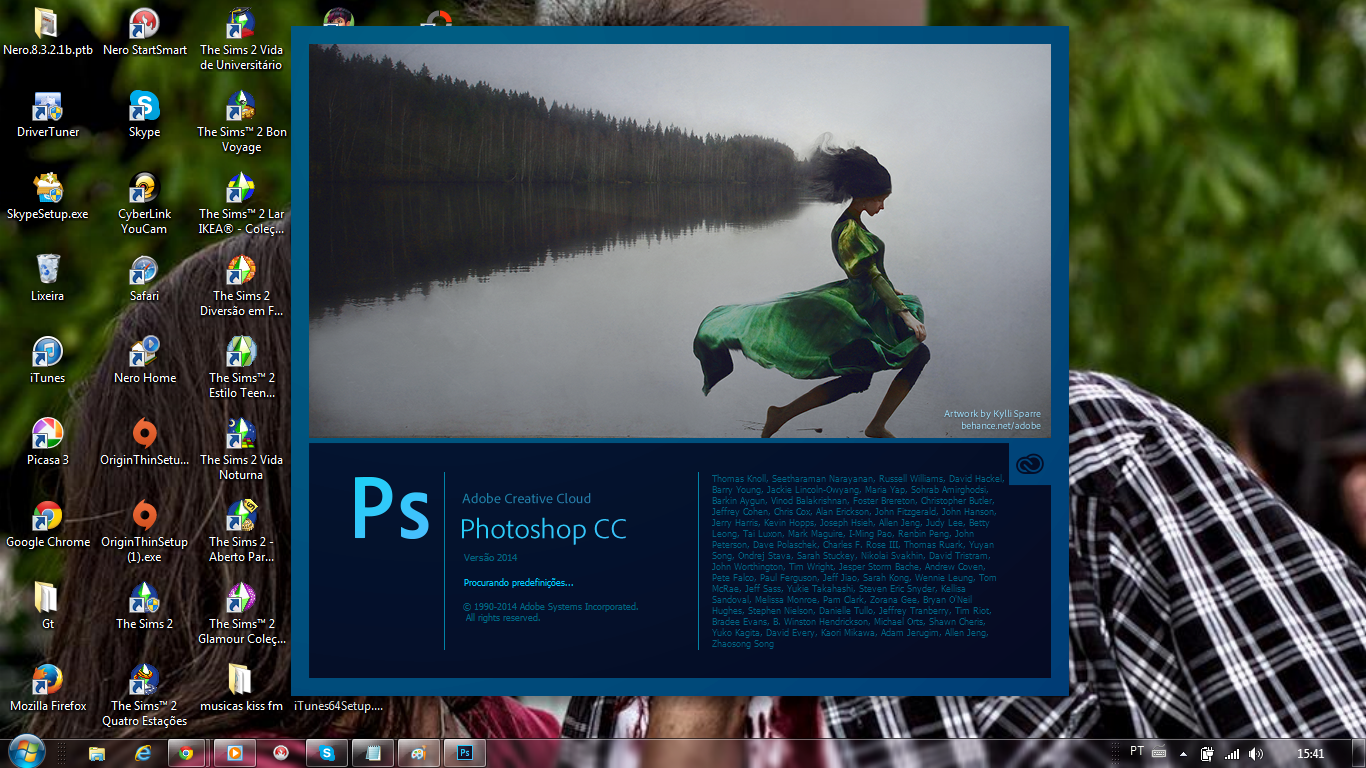Open the volume speaker tray icon
The image size is (1366, 768).
[1256, 753]
